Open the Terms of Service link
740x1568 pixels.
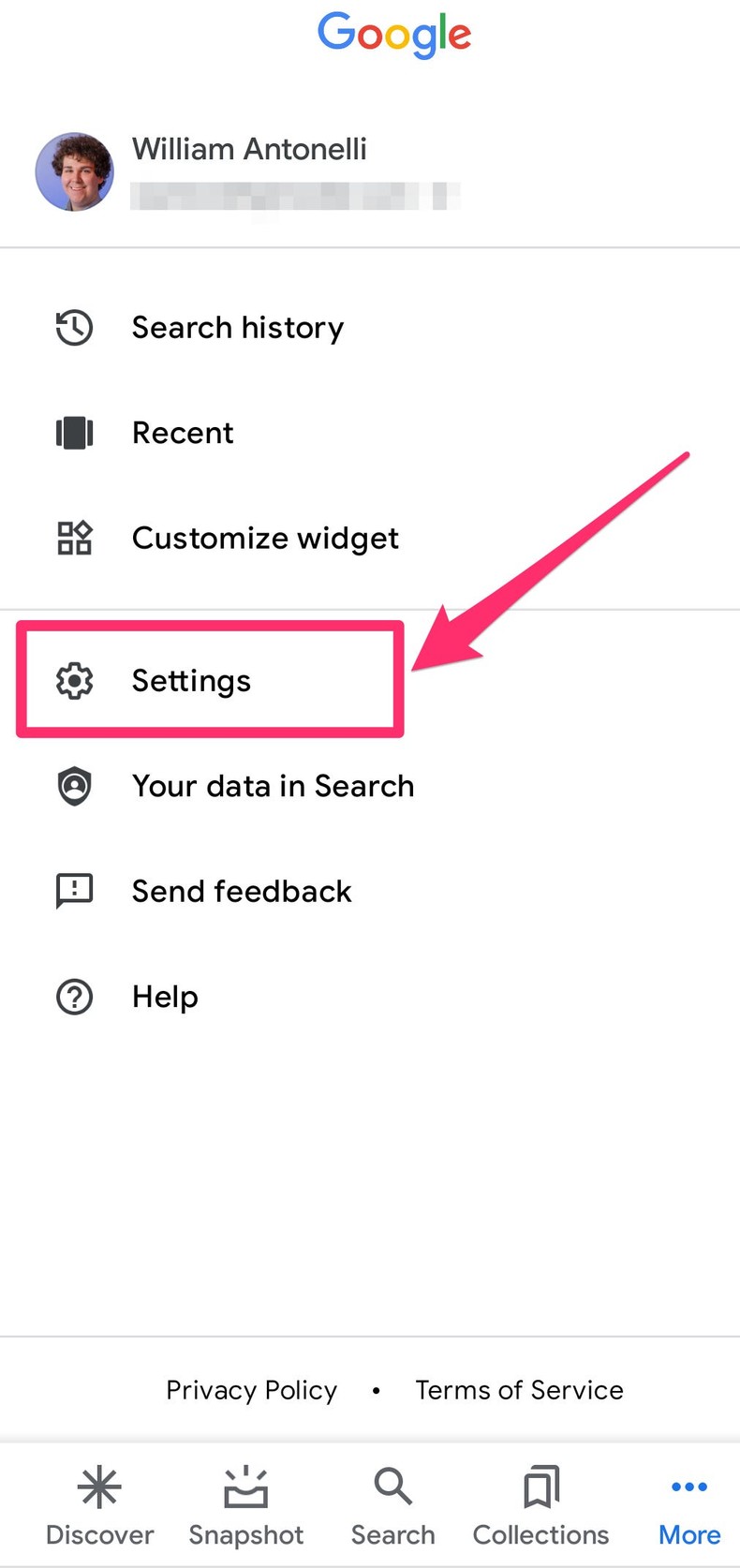pyautogui.click(x=519, y=1390)
